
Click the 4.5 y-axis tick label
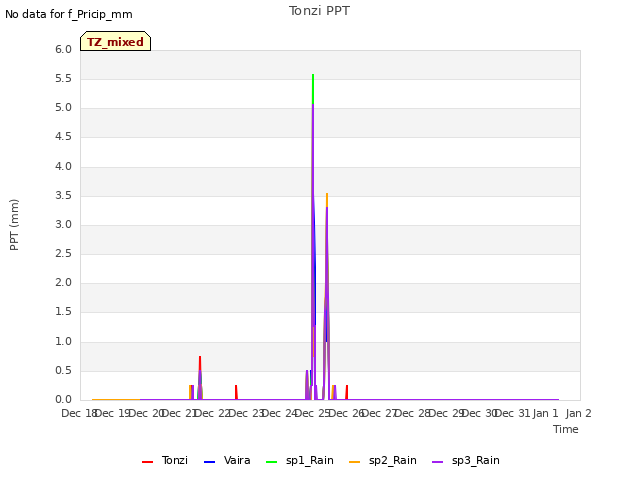click(63, 137)
